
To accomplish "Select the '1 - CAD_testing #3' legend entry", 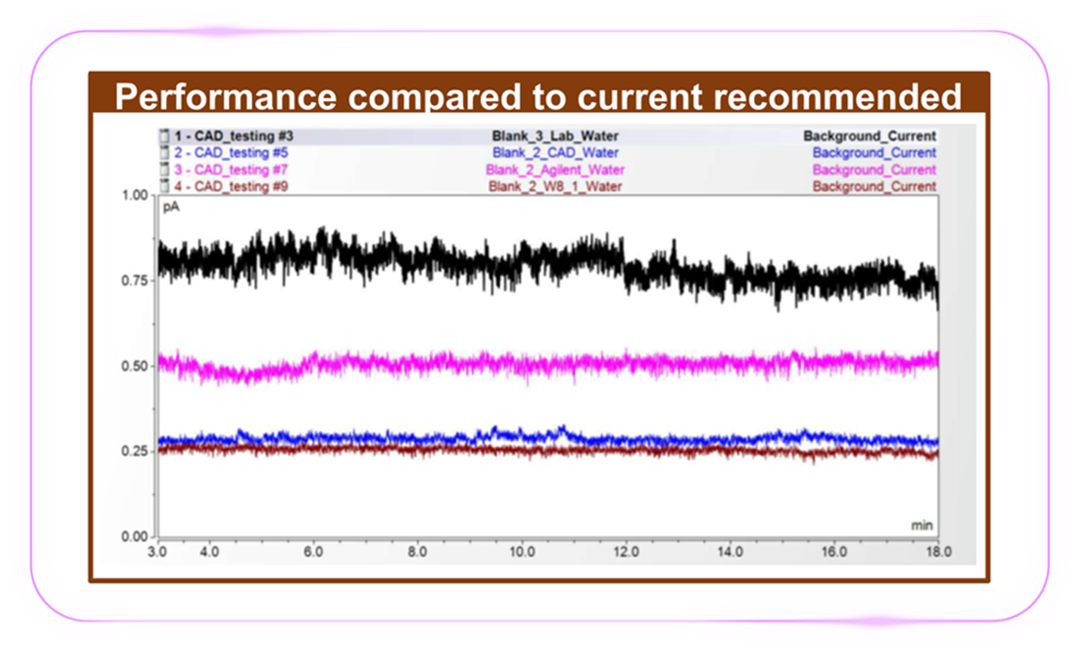I will (234, 136).
